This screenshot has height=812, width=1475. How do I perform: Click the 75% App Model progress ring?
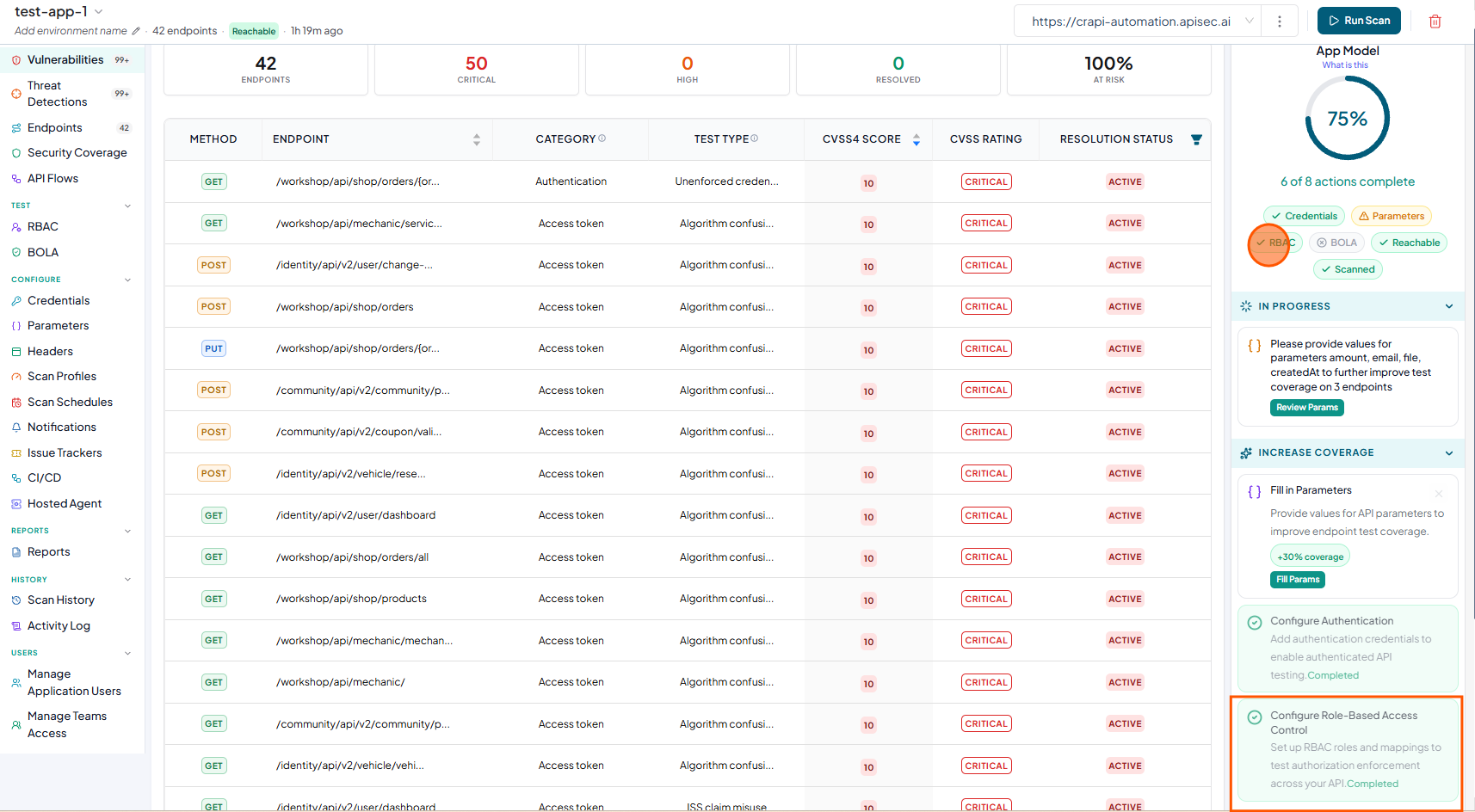1348,118
